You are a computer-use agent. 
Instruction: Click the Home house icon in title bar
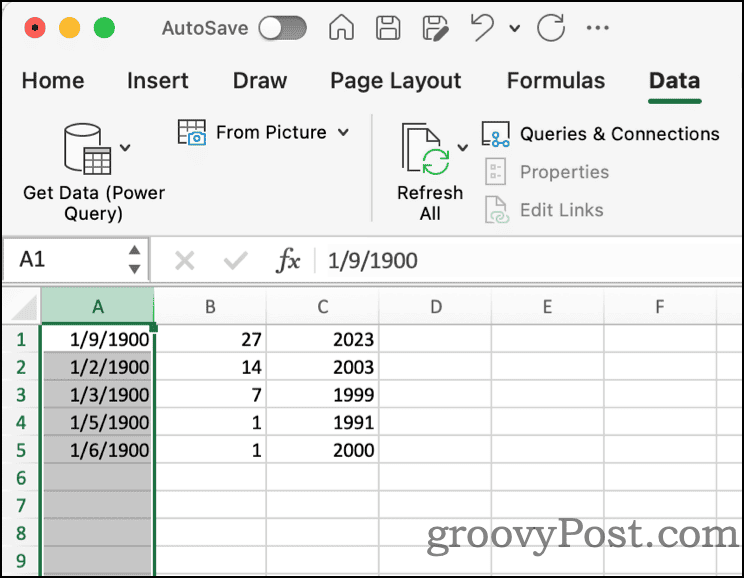[x=341, y=27]
